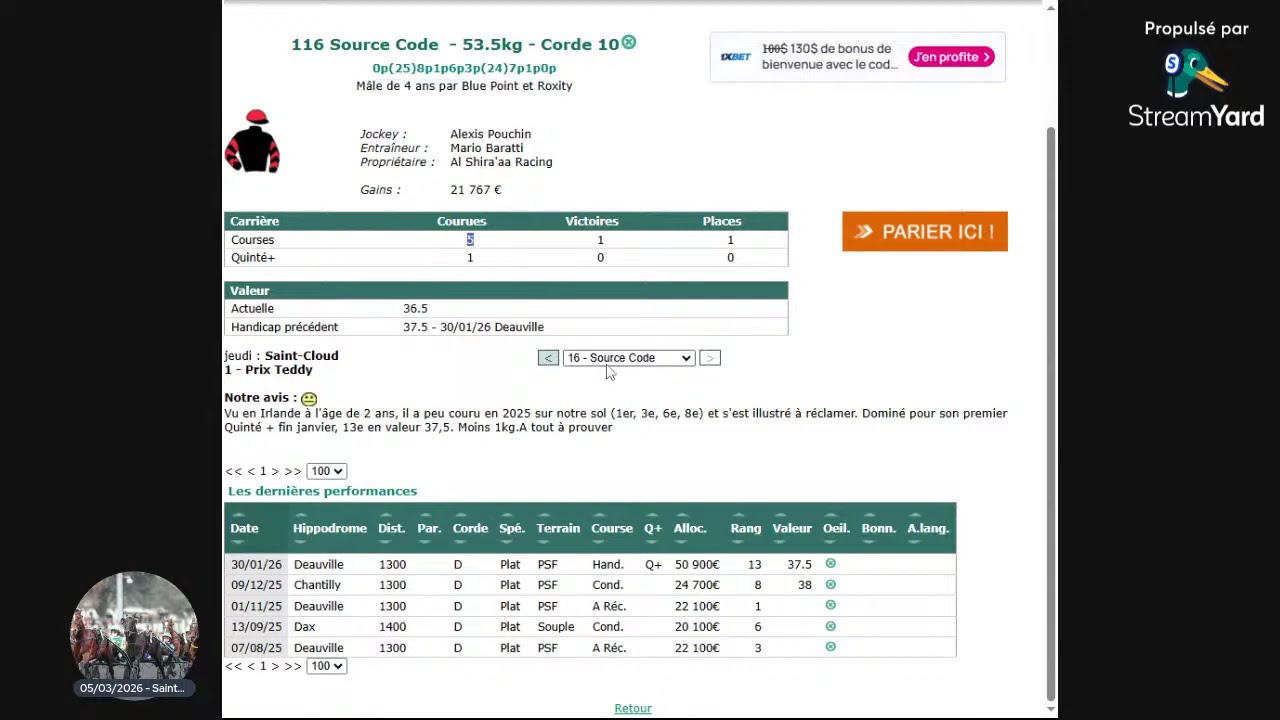Click the oeillères icon in the 30/01/26 row
Screen dimensions: 1280x720
(830, 564)
